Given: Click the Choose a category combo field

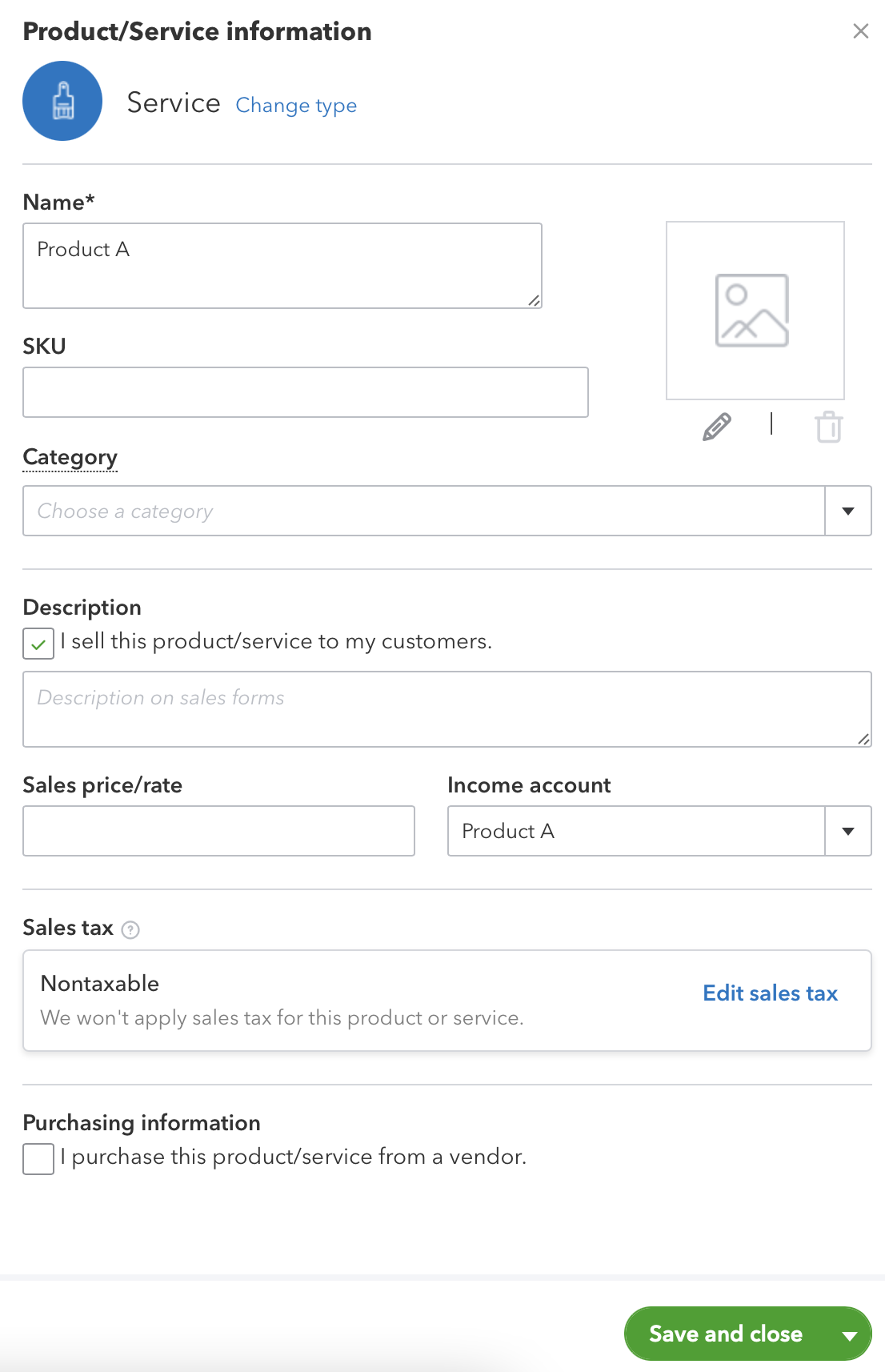Looking at the screenshot, I should (x=423, y=511).
